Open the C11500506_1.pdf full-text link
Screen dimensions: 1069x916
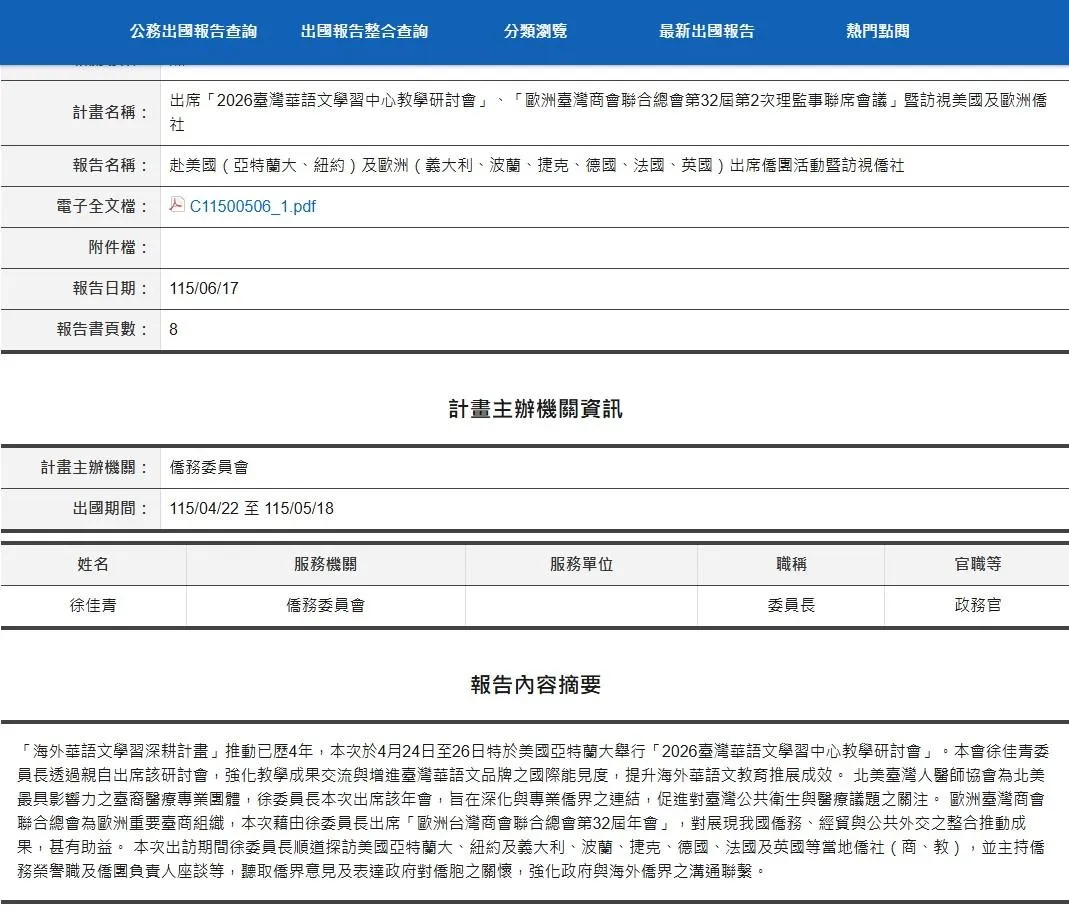(x=253, y=207)
